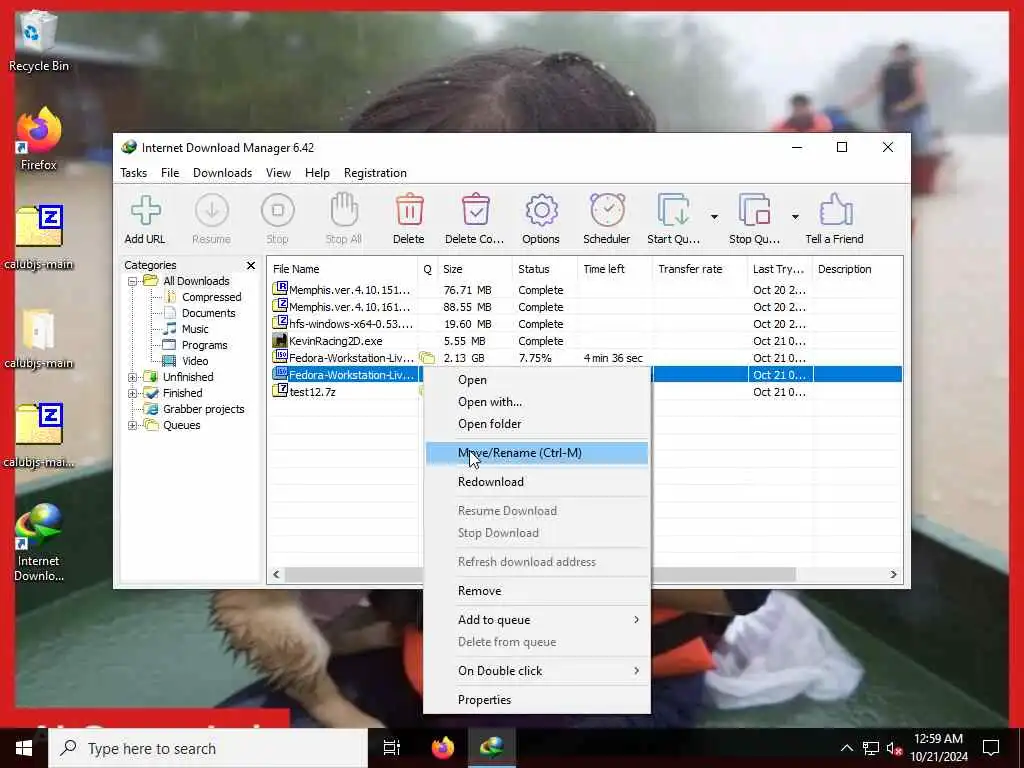Open the Registration menu

click(x=376, y=173)
